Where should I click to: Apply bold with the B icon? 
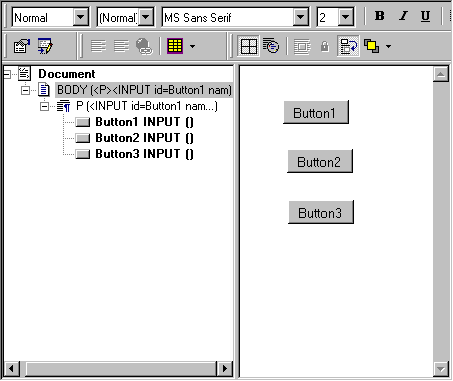[379, 16]
